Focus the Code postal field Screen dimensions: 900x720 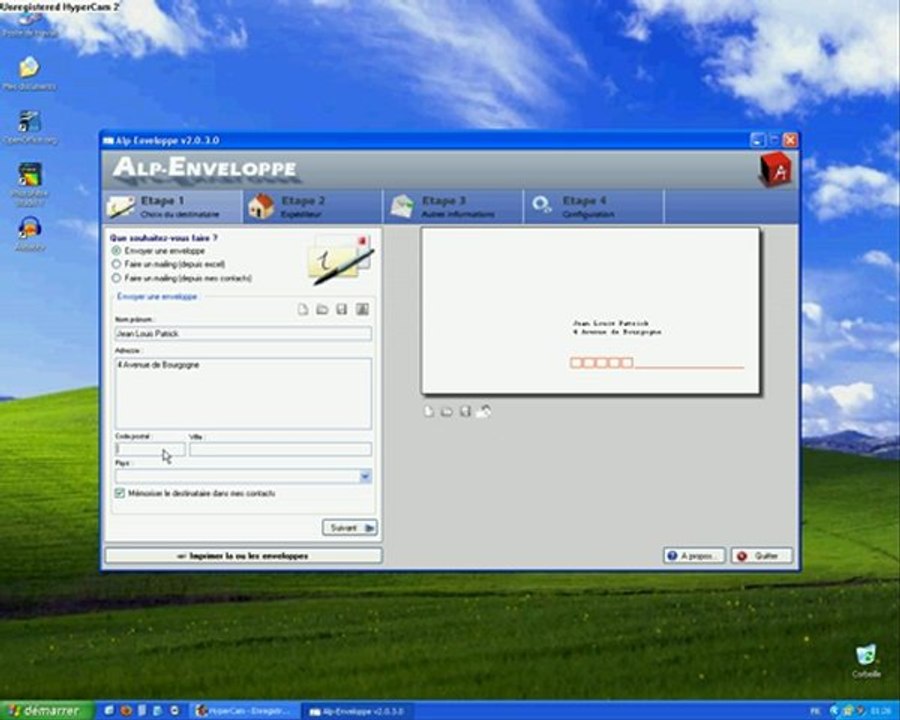click(150, 449)
